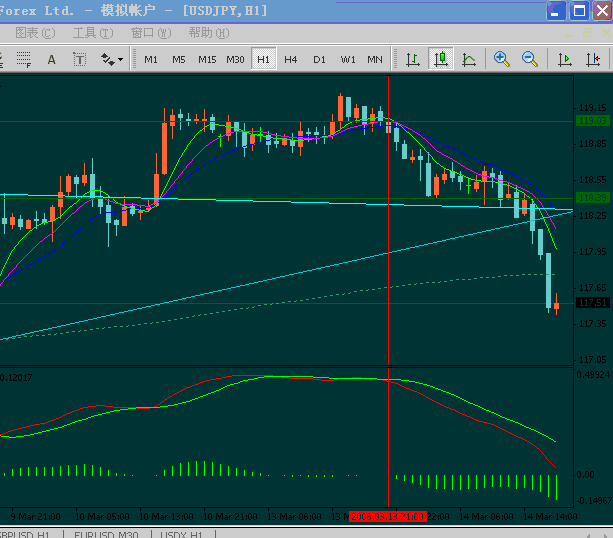The width and height of the screenshot is (613, 538).
Task: Open the 窗口(W) menu
Action: tap(150, 33)
